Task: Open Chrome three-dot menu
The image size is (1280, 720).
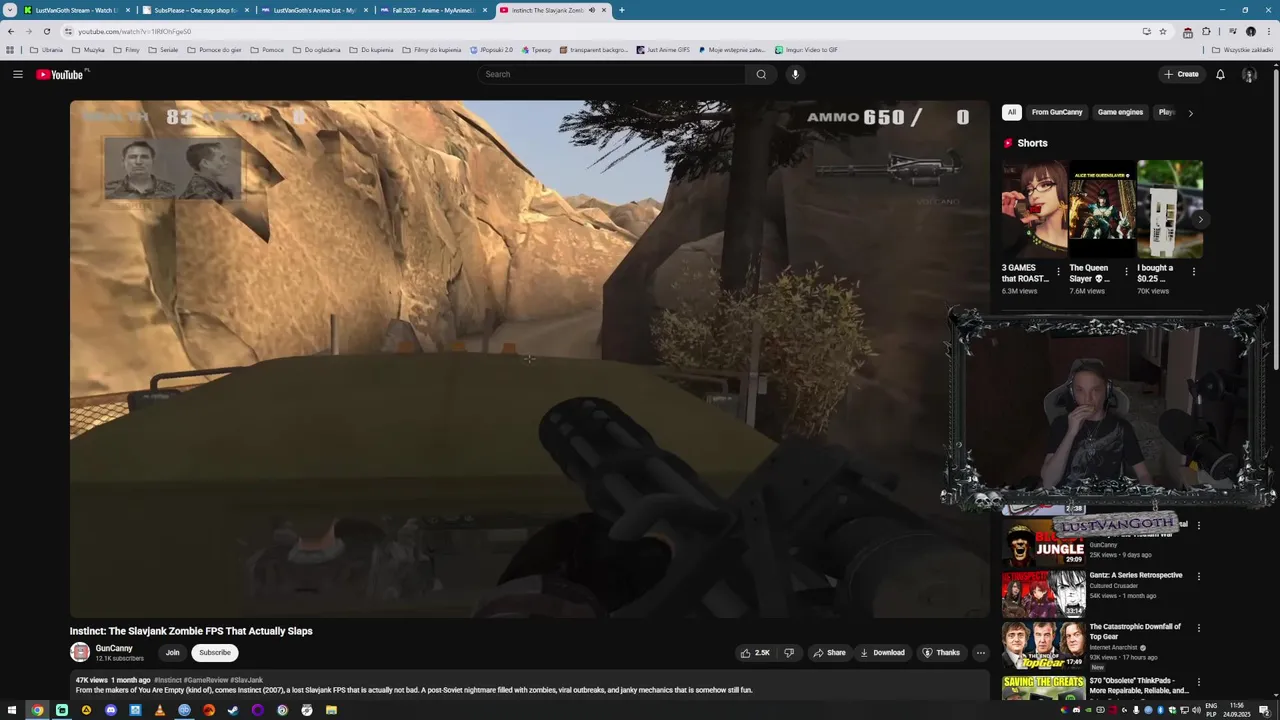Action: 1268,31
